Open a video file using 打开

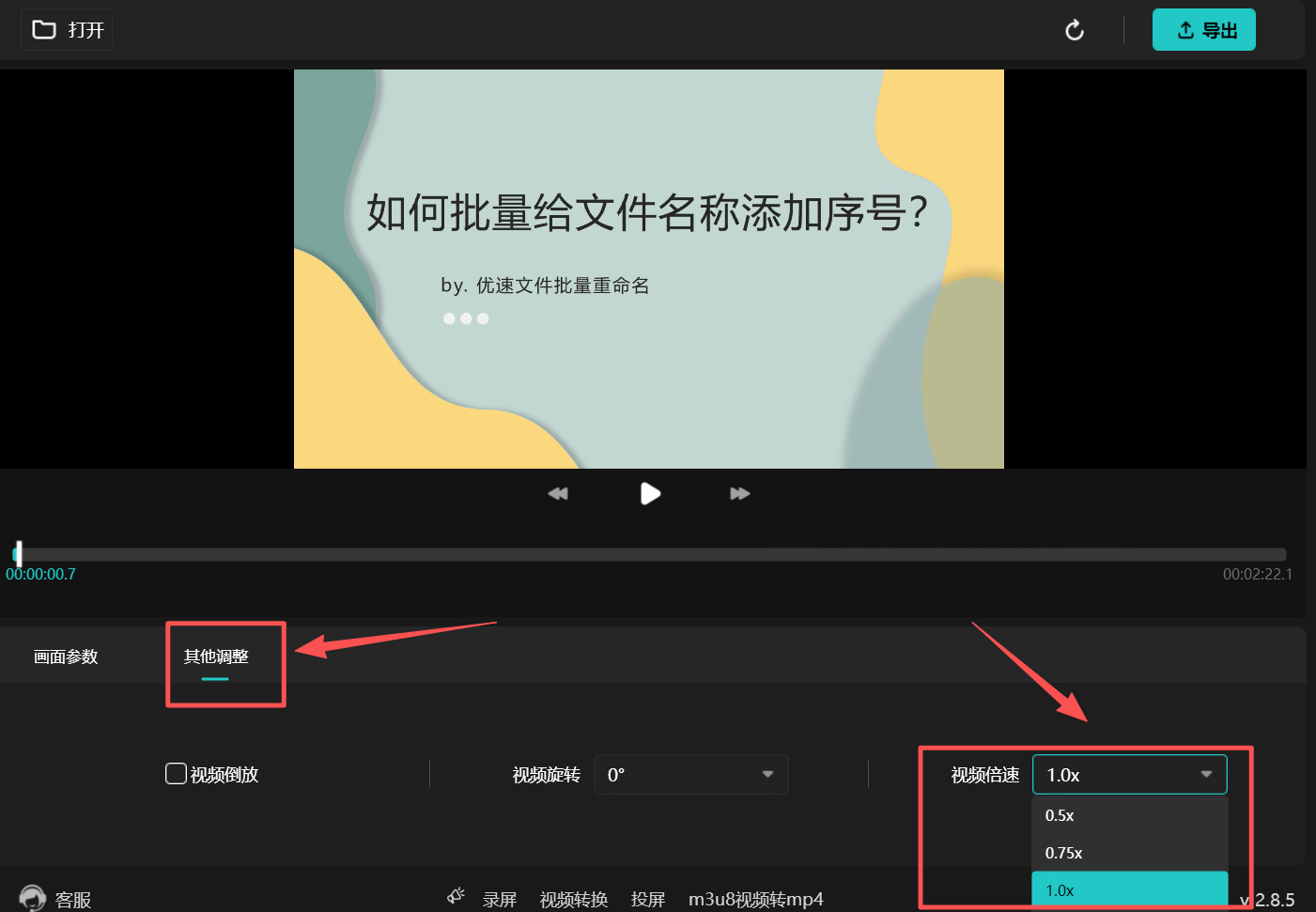[66, 29]
